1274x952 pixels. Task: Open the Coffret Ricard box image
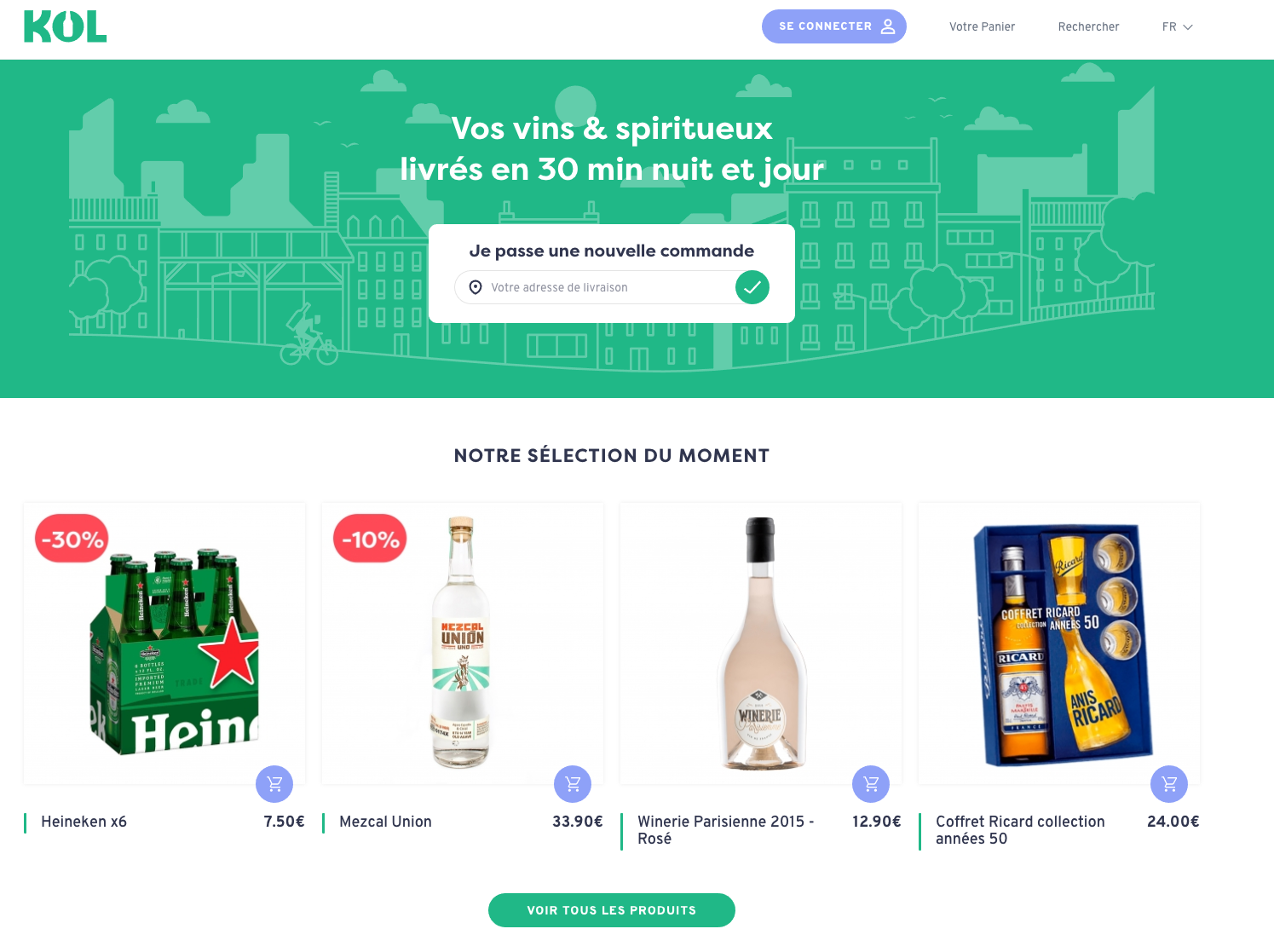pos(1059,643)
